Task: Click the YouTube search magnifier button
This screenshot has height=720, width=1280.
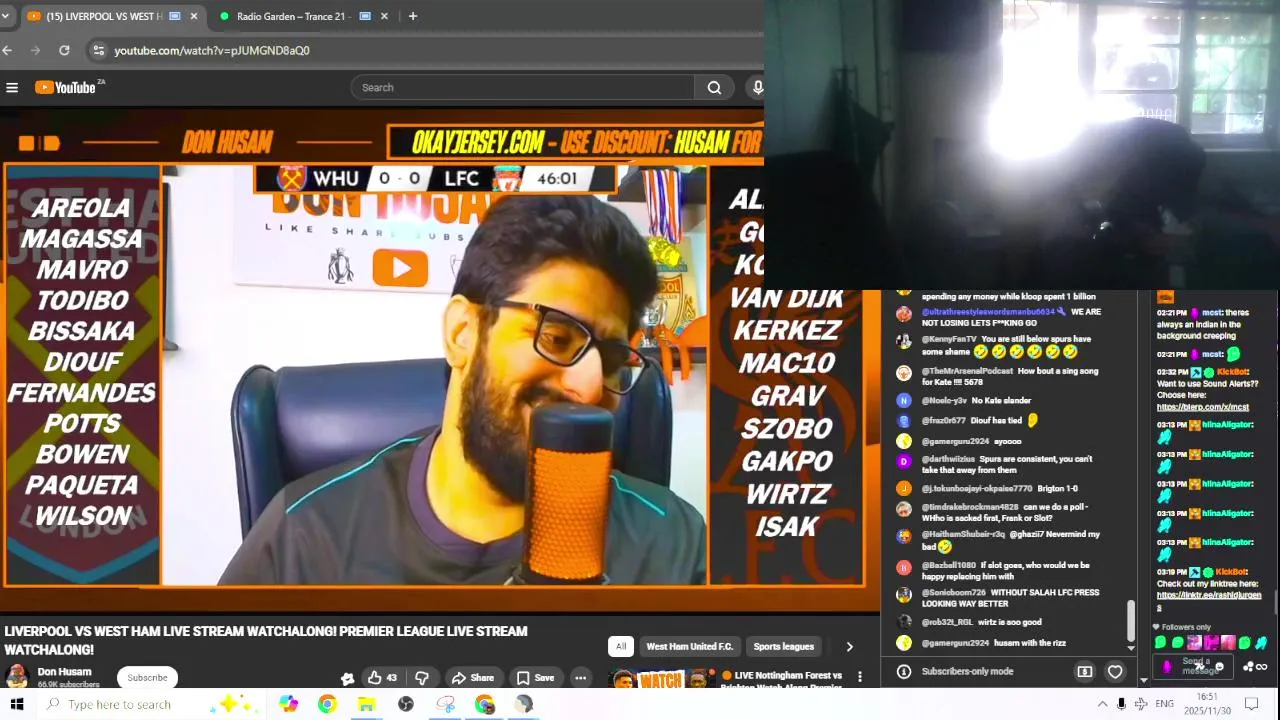Action: pyautogui.click(x=714, y=88)
